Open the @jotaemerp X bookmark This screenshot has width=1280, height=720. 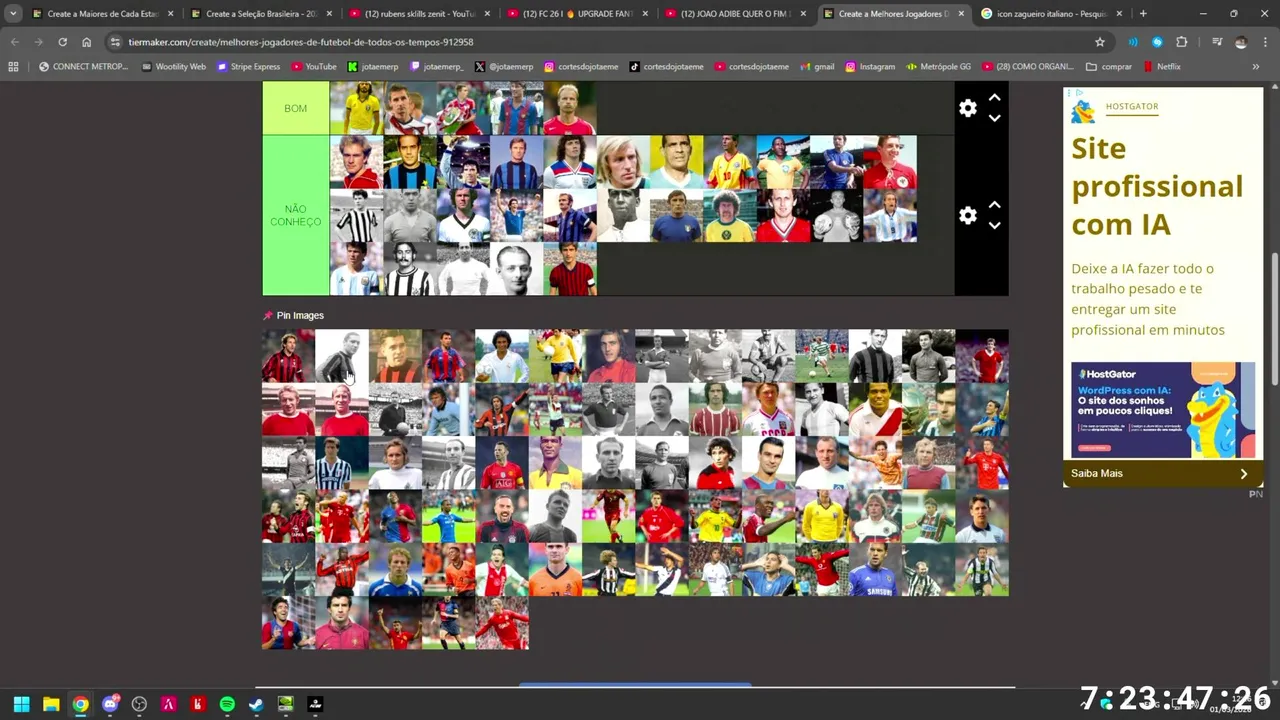tap(504, 67)
